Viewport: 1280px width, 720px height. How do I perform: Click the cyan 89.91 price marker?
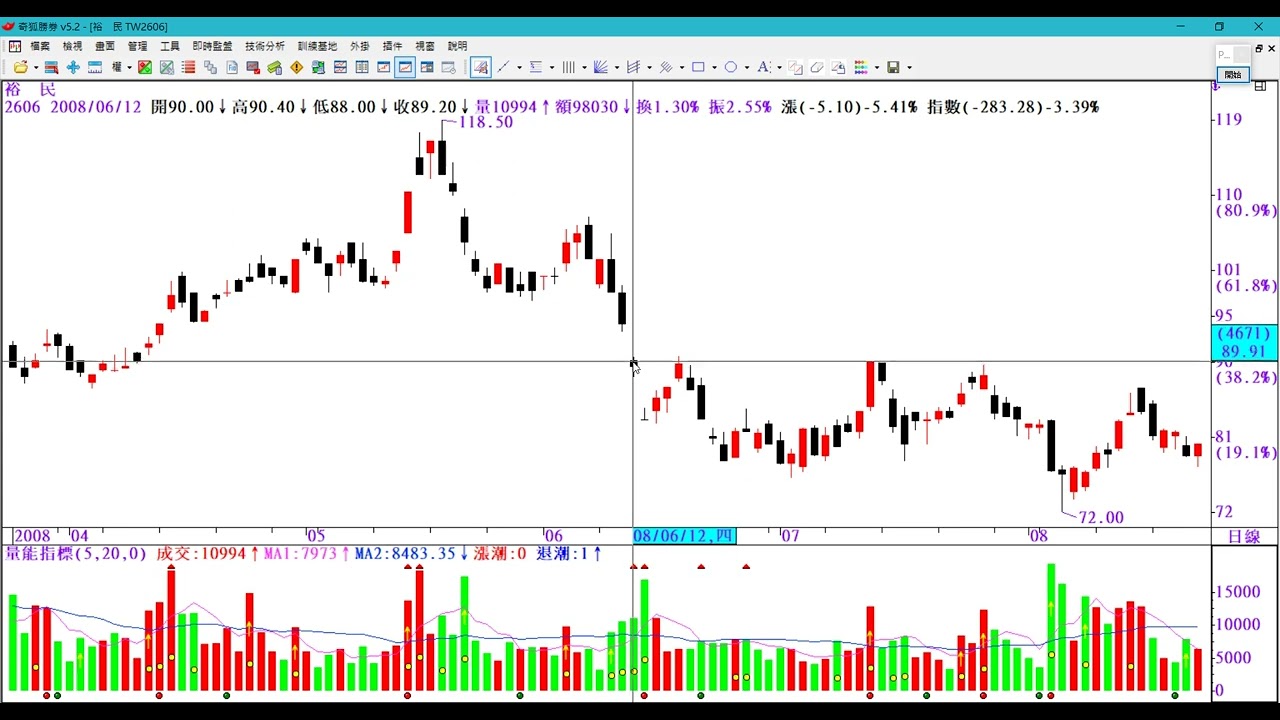pos(1244,351)
